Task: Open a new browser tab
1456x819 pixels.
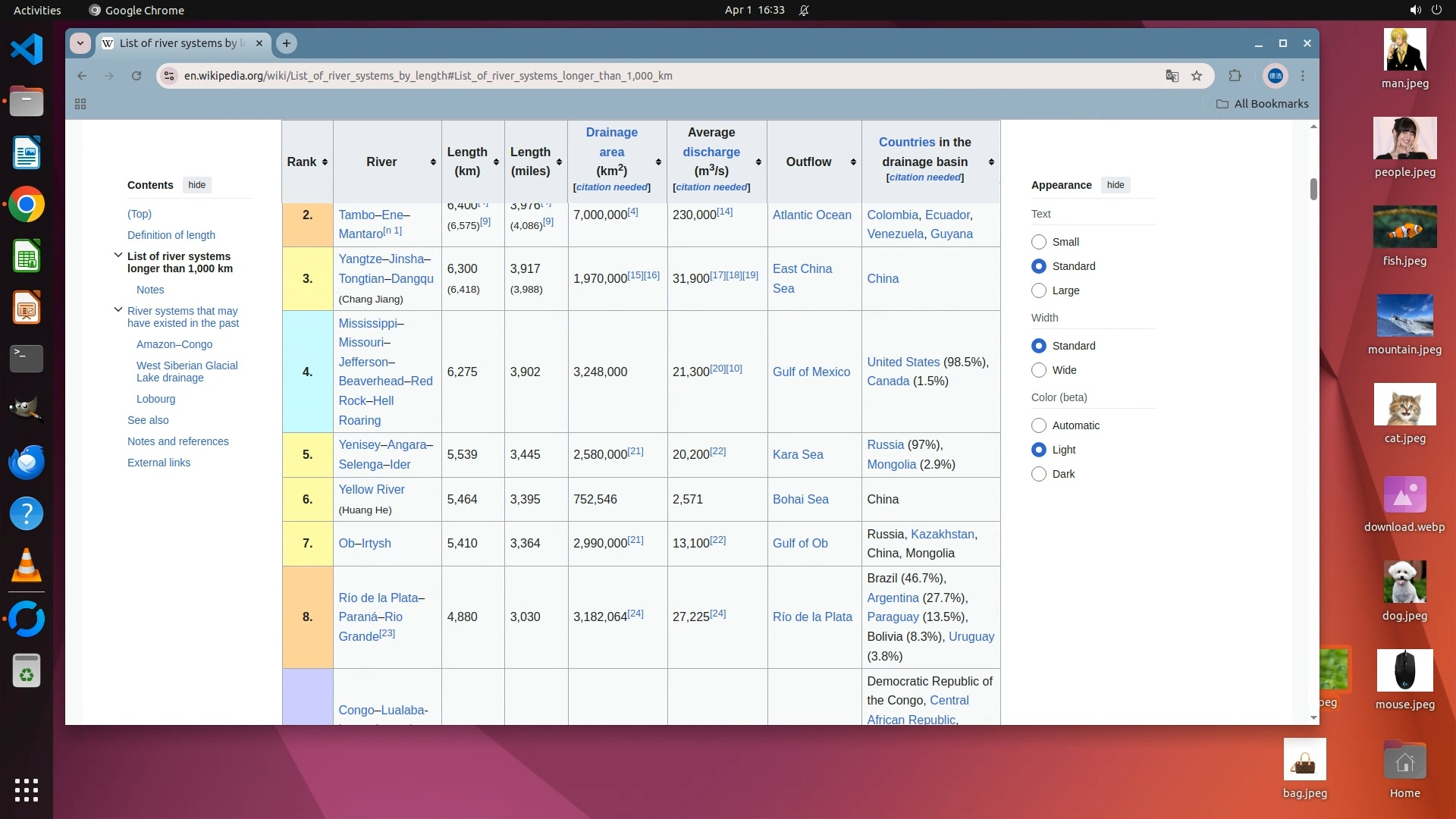Action: [287, 43]
